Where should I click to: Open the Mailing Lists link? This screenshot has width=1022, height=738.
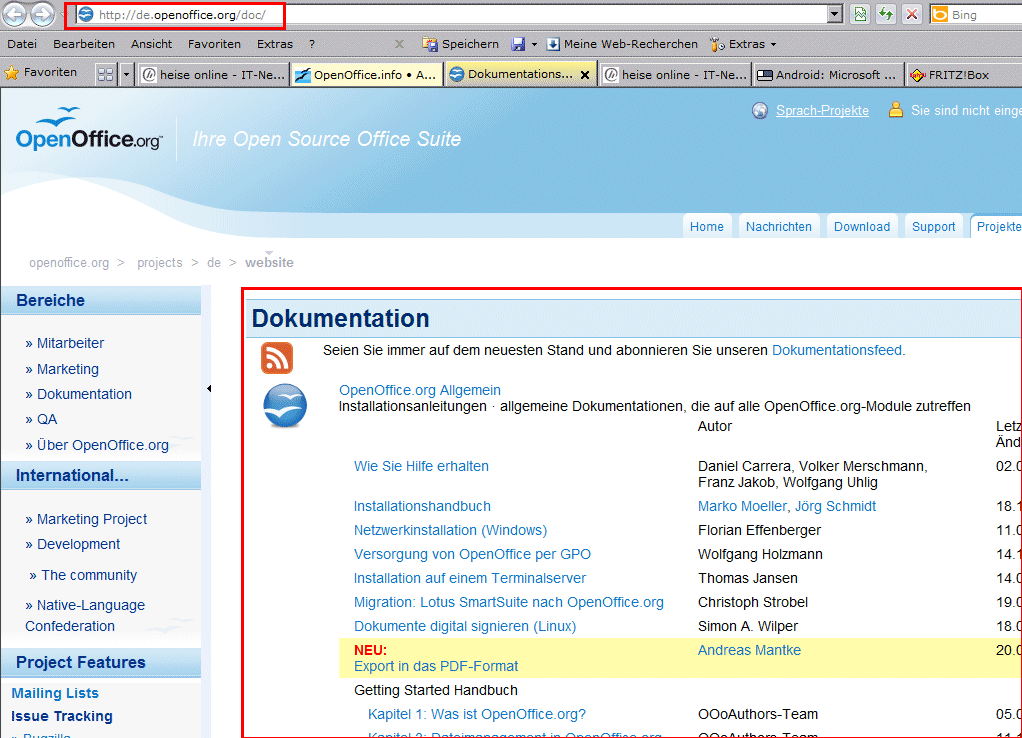coord(55,693)
